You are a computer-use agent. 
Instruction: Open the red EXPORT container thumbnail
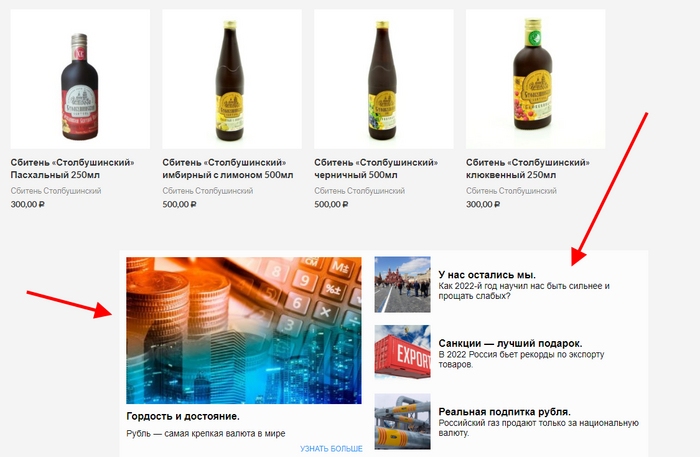(402, 353)
